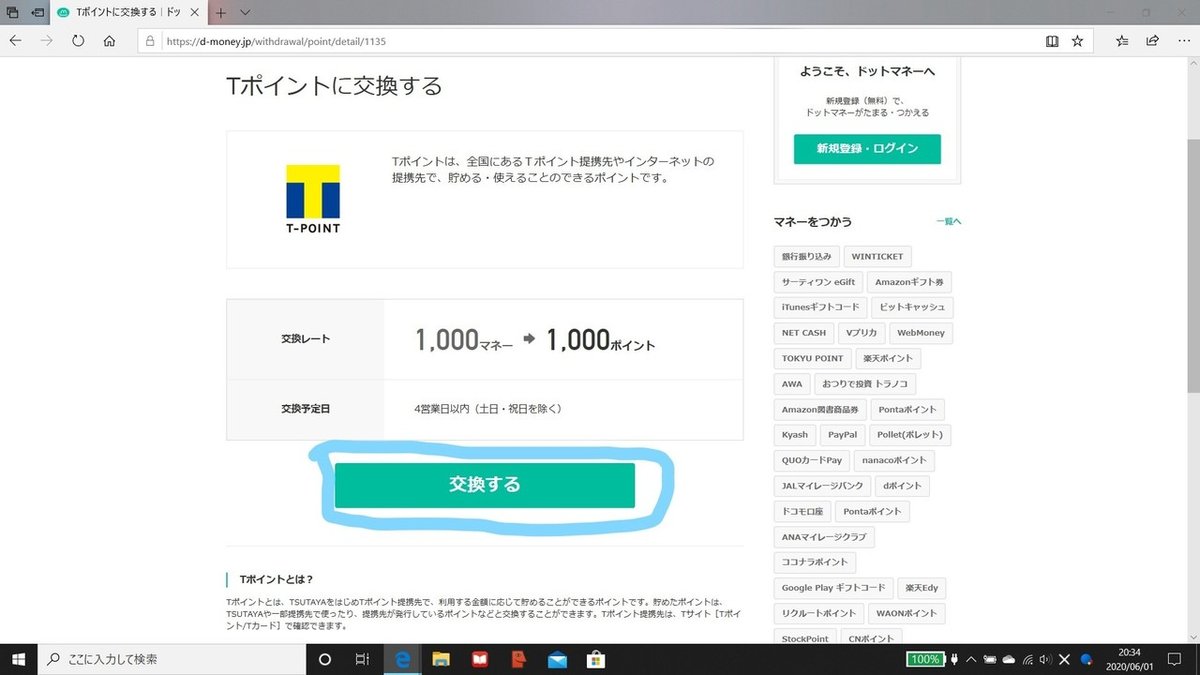Add this page to favorites via star icon
The image size is (1200, 675).
(1077, 41)
